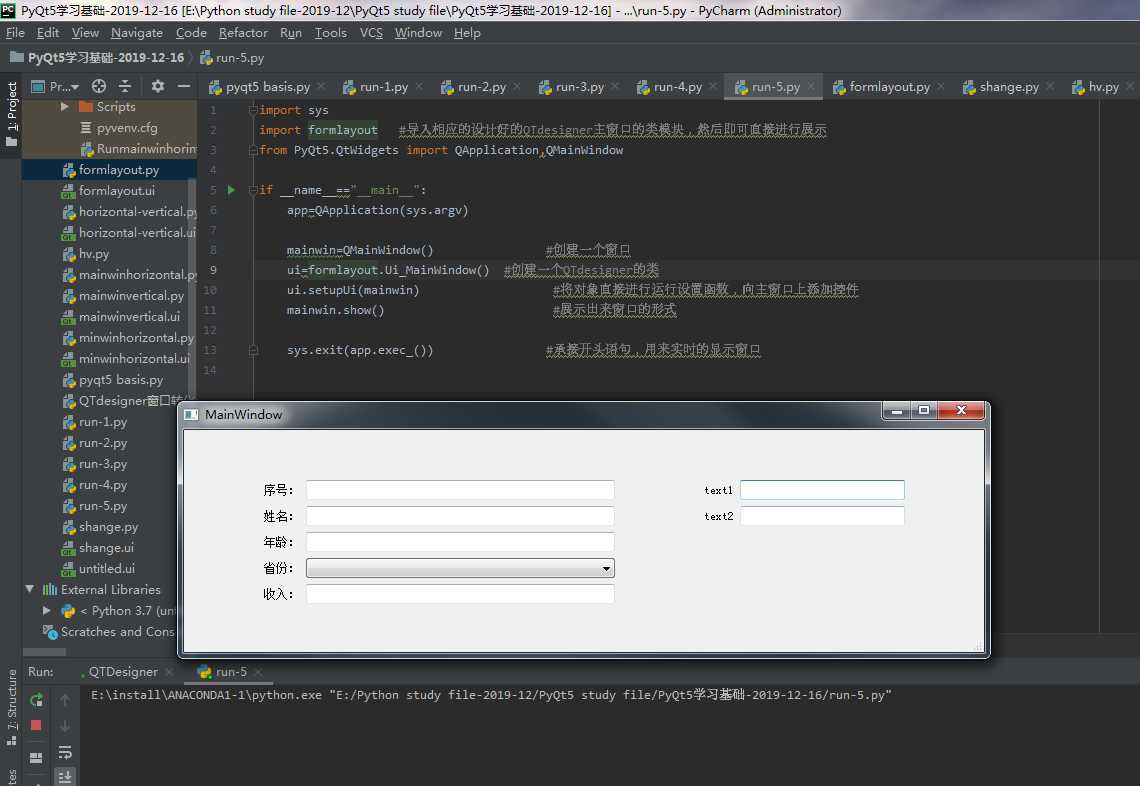
Task: Click MainWindow title bar icon
Action: tap(191, 414)
